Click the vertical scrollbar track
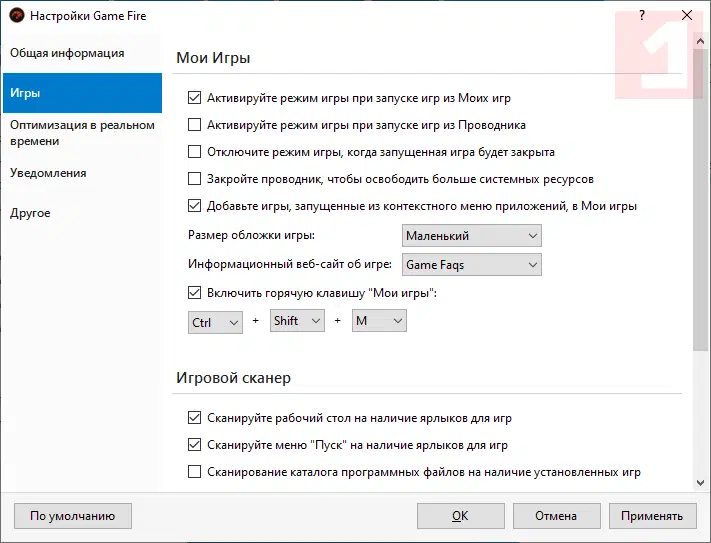This screenshot has width=711, height=543. (x=701, y=410)
